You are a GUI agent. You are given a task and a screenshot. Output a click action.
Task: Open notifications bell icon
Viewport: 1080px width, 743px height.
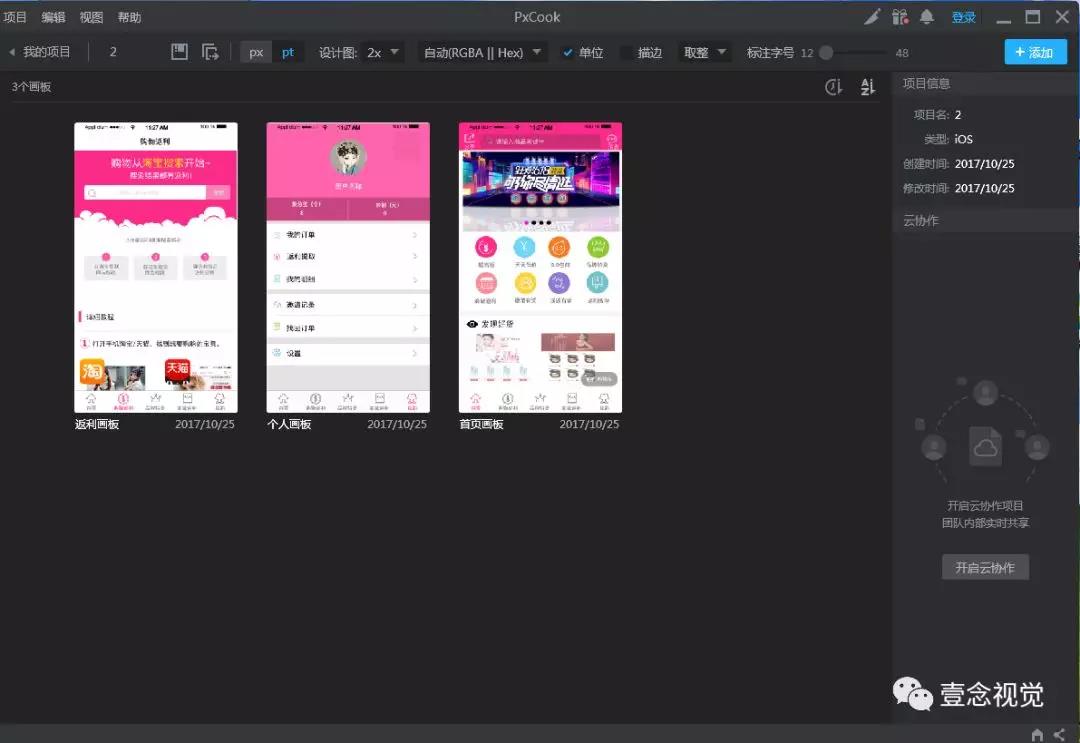click(x=927, y=17)
